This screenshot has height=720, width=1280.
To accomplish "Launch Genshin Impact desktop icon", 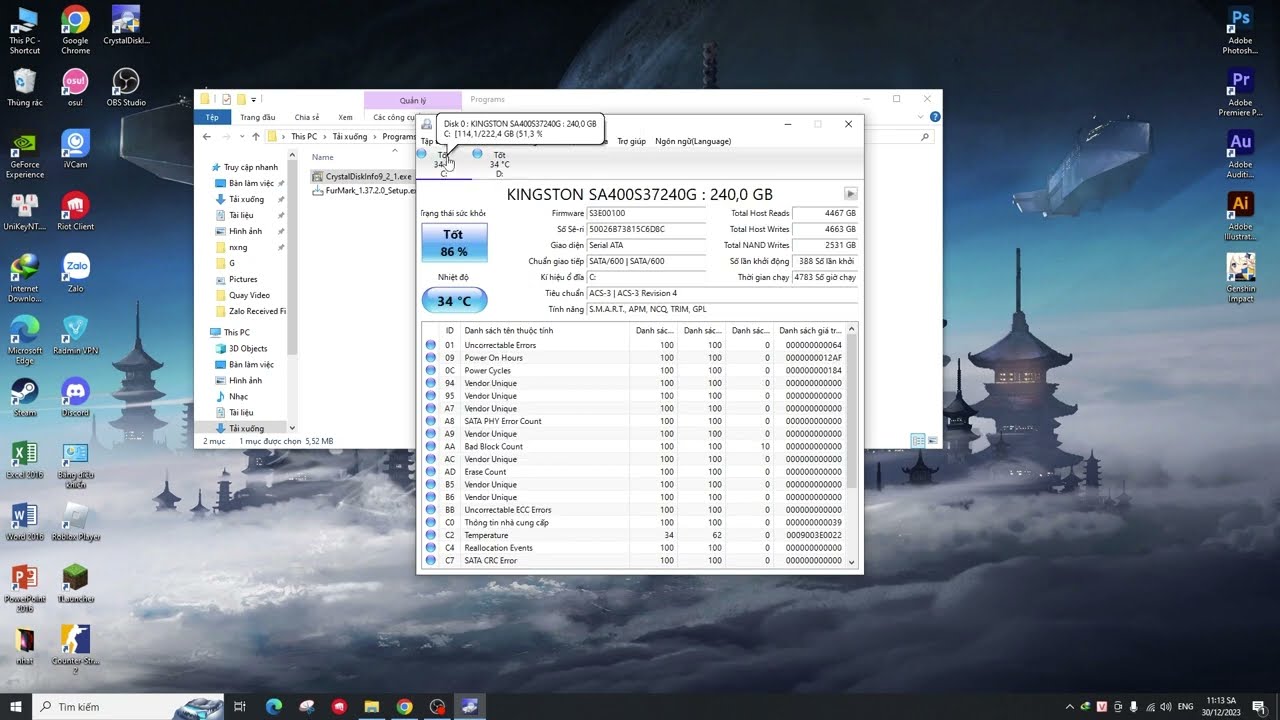I will click(1241, 279).
